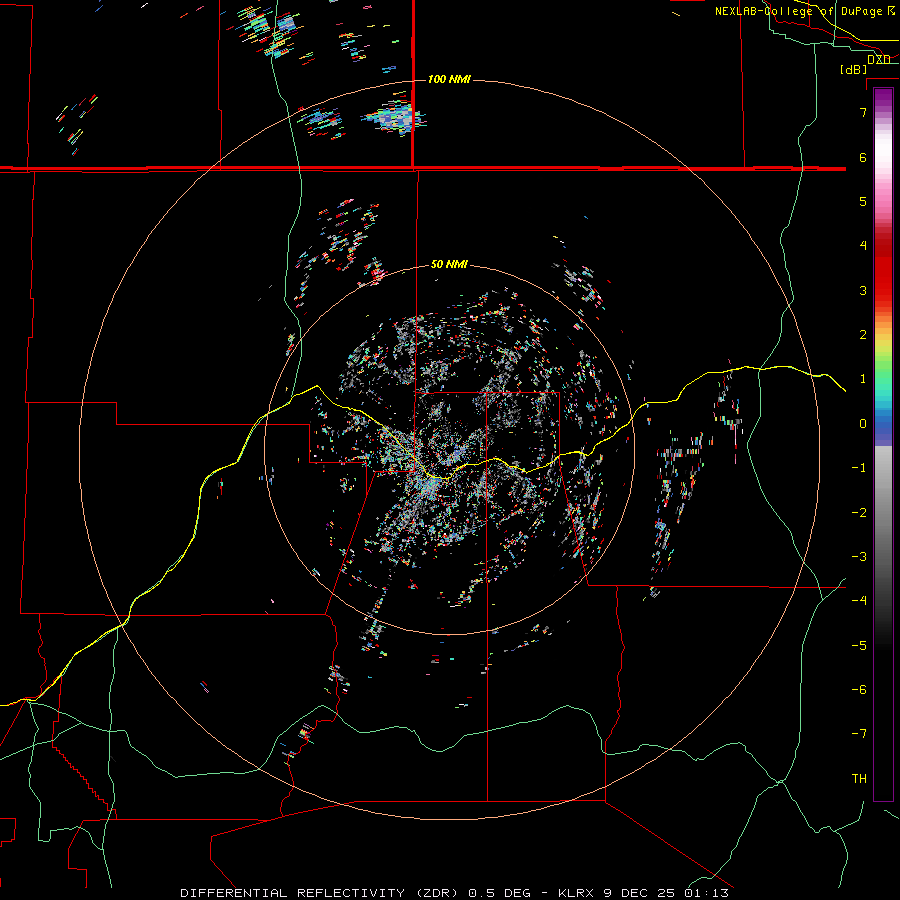The width and height of the screenshot is (900, 900).
Task: Click the 6 value on the color scale
Action: tap(863, 157)
